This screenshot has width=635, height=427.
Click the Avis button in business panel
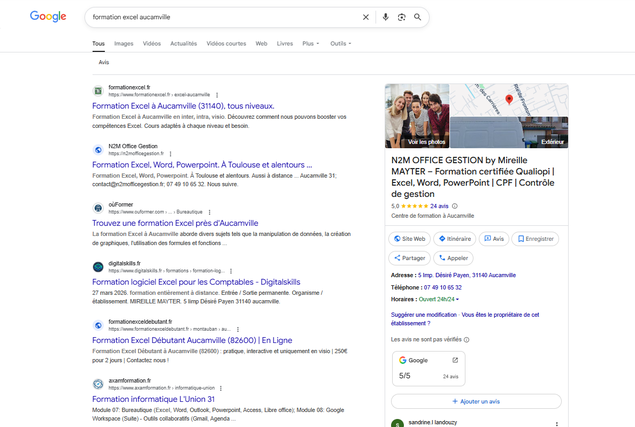494,239
